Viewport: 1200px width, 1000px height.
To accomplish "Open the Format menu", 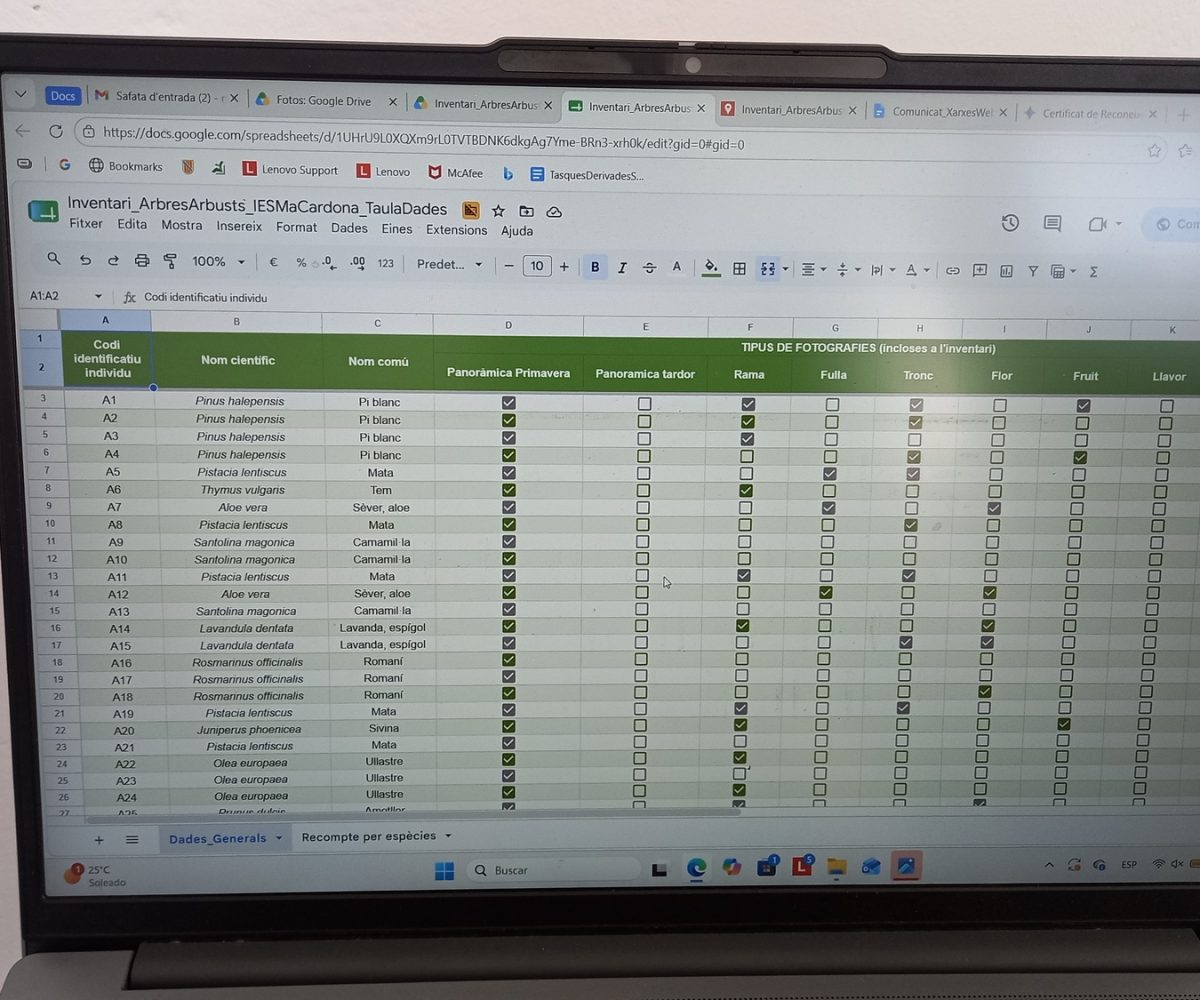I will (296, 227).
